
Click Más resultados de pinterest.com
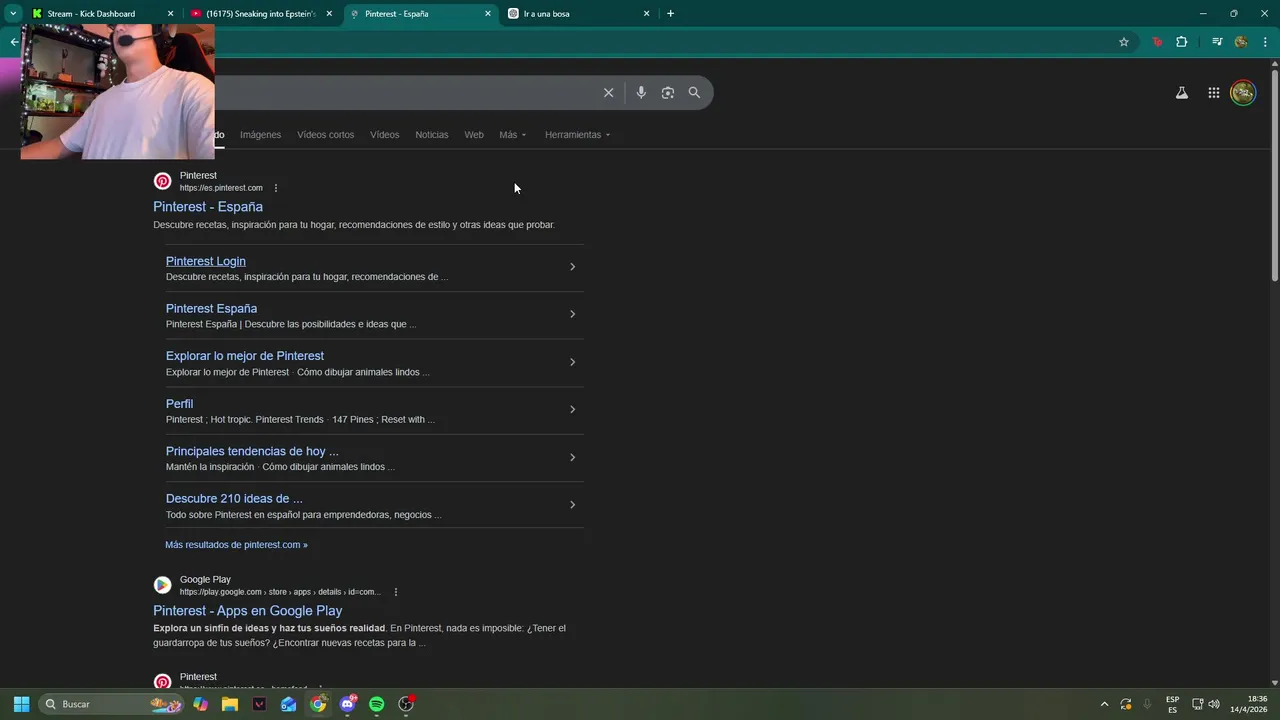tap(236, 545)
